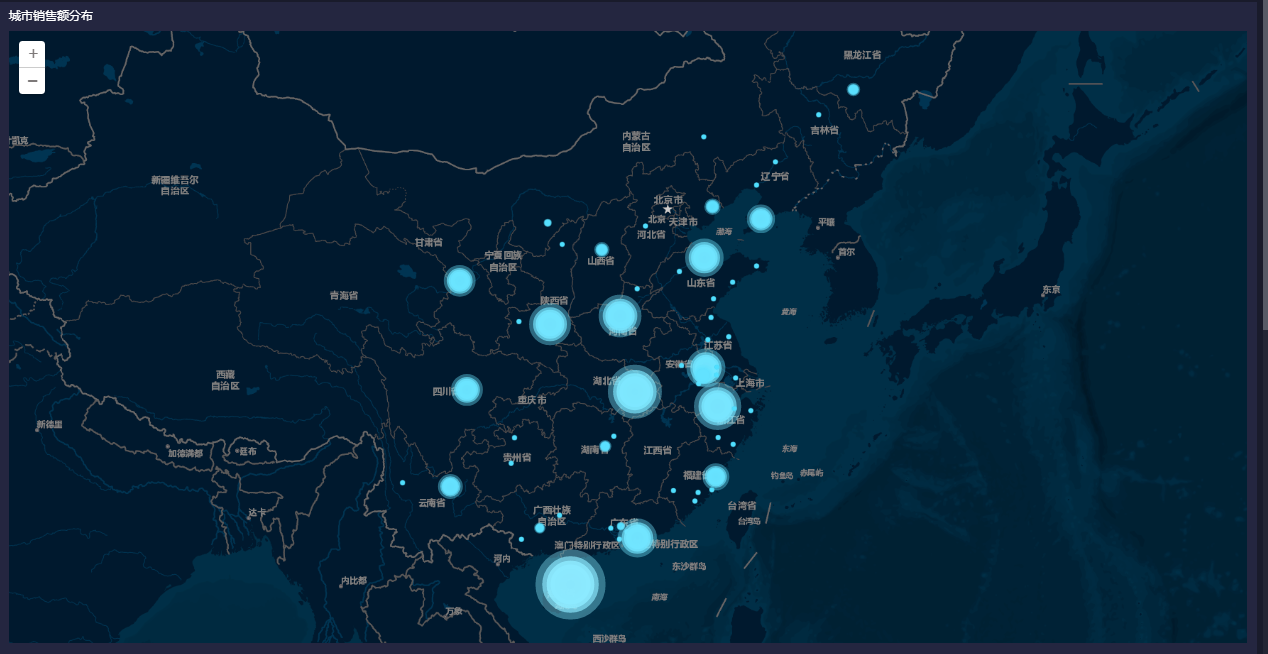Select the 内比都 city label
Image resolution: width=1268 pixels, height=654 pixels.
(x=353, y=580)
